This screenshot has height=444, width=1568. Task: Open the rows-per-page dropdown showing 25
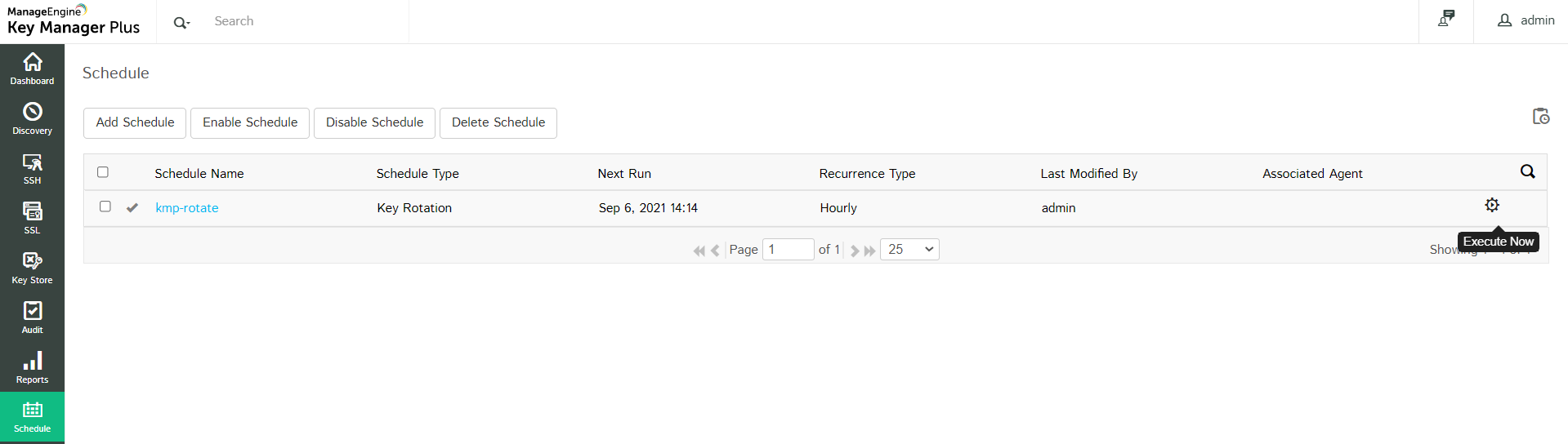pyautogui.click(x=909, y=249)
